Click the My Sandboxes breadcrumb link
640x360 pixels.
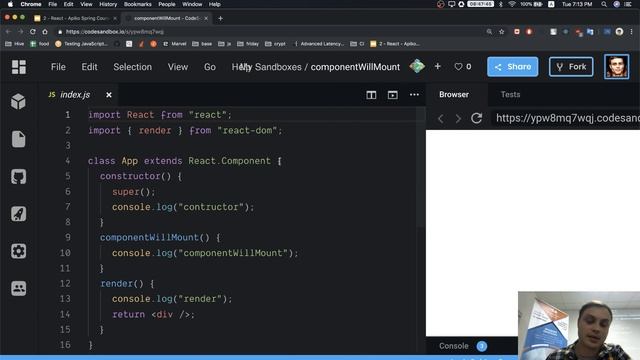(270, 67)
